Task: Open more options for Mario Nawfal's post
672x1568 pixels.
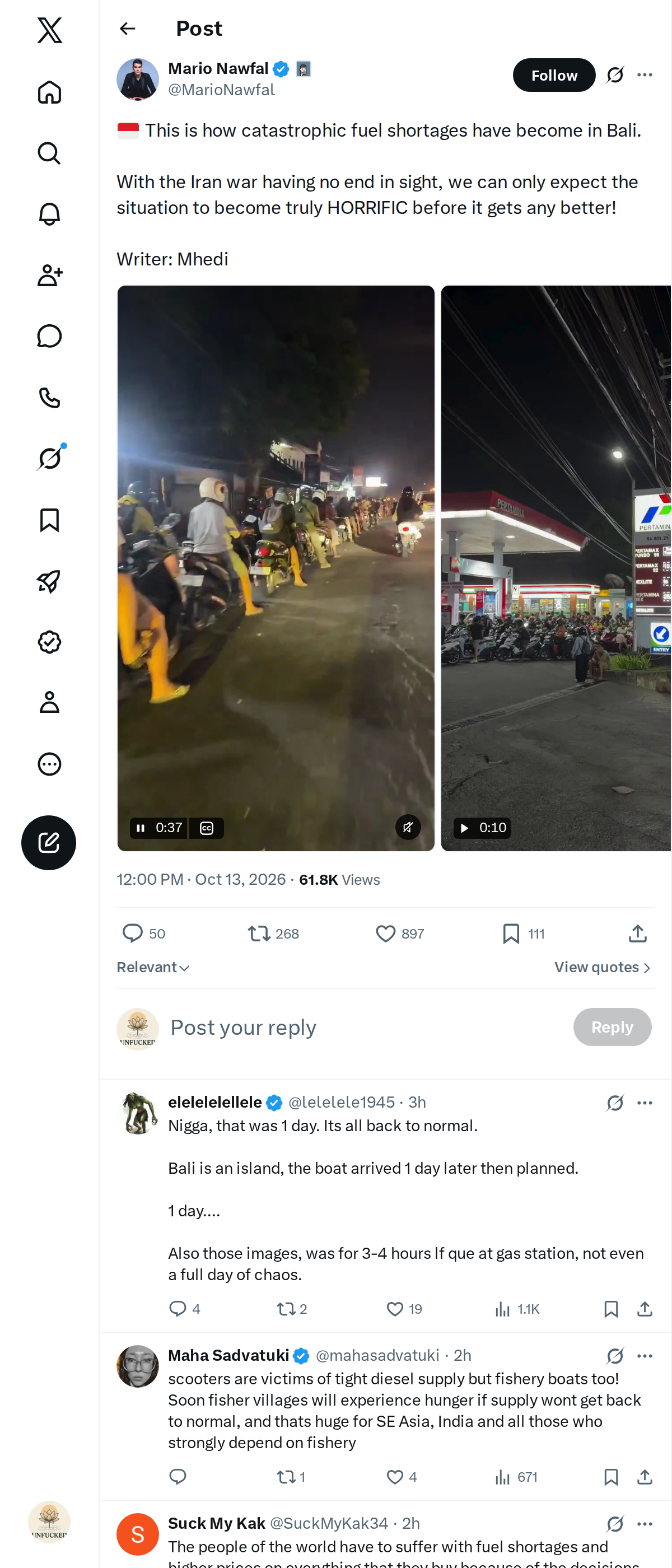Action: 645,75
